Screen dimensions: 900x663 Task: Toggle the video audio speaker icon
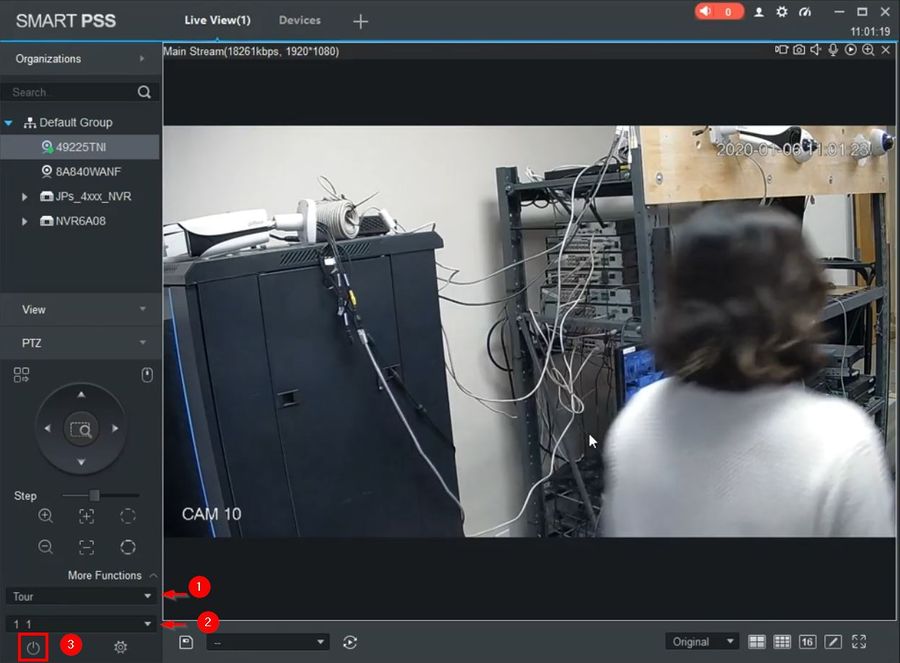pyautogui.click(x=816, y=50)
